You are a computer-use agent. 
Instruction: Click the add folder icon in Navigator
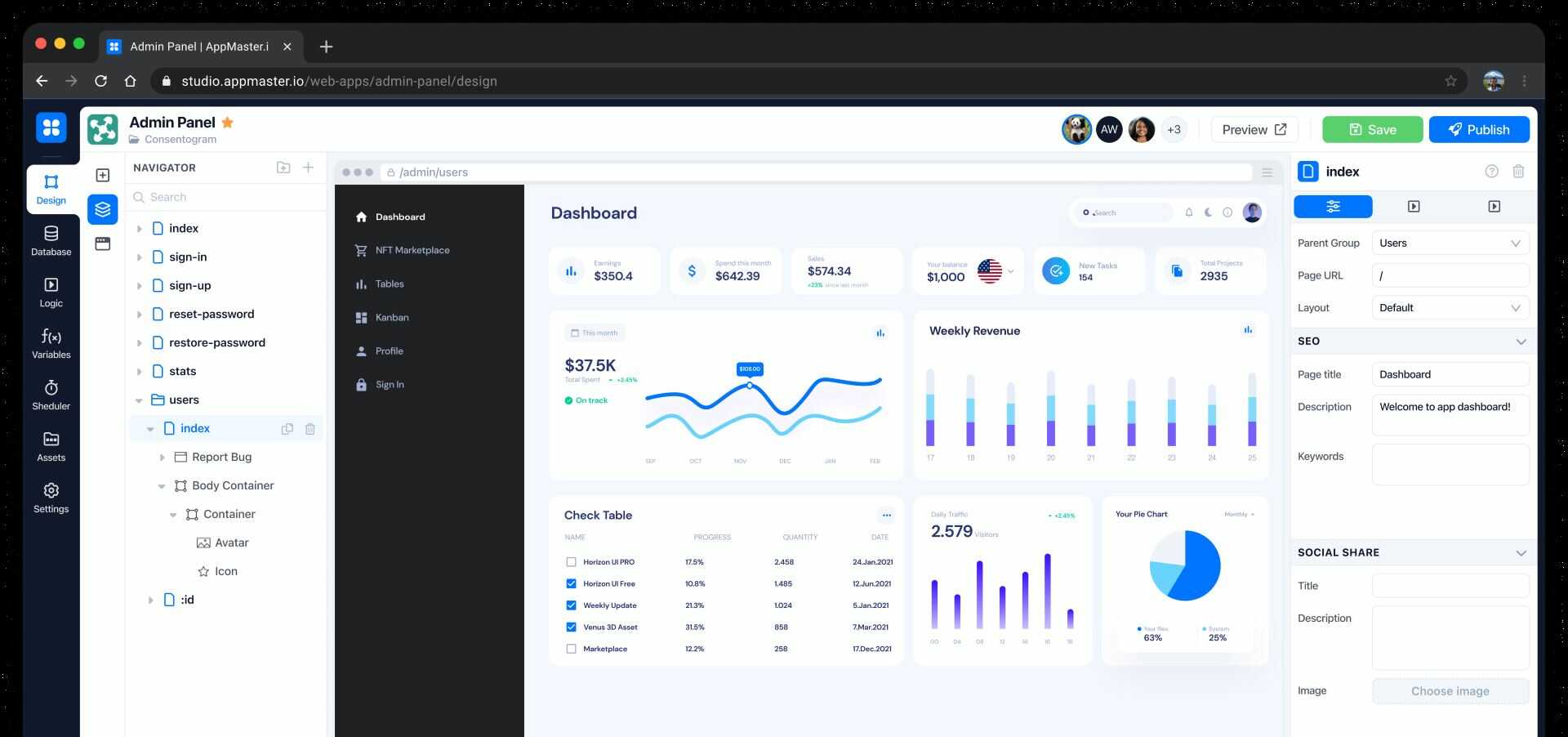283,167
